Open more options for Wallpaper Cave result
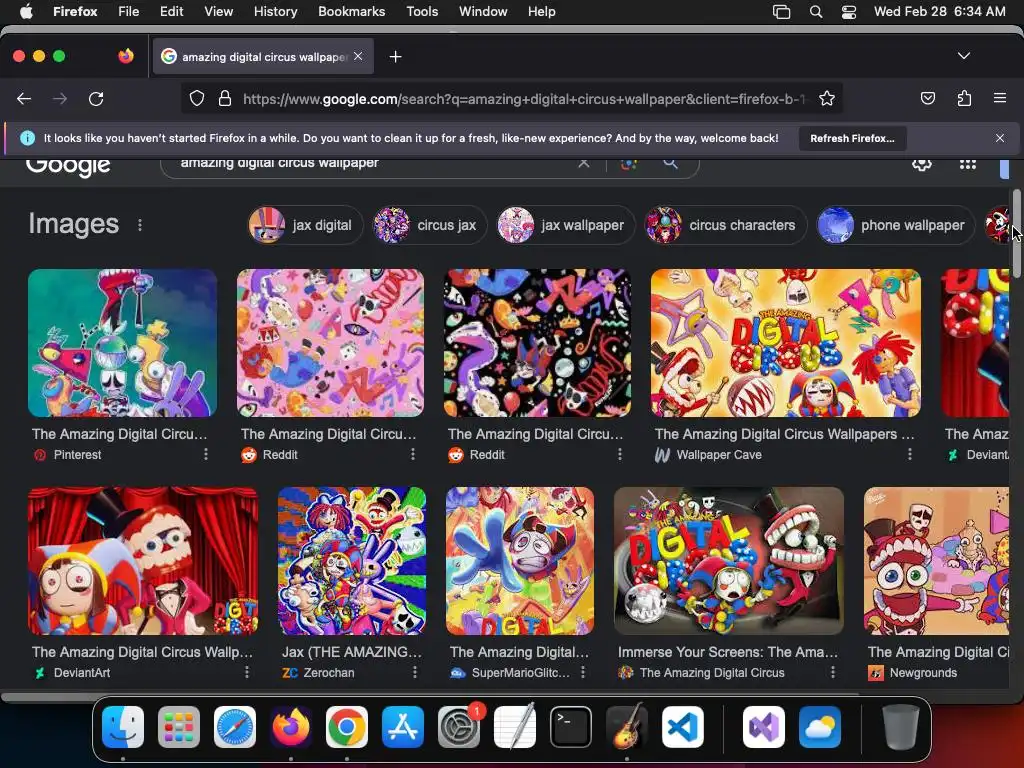The height and width of the screenshot is (768, 1024). (910, 455)
